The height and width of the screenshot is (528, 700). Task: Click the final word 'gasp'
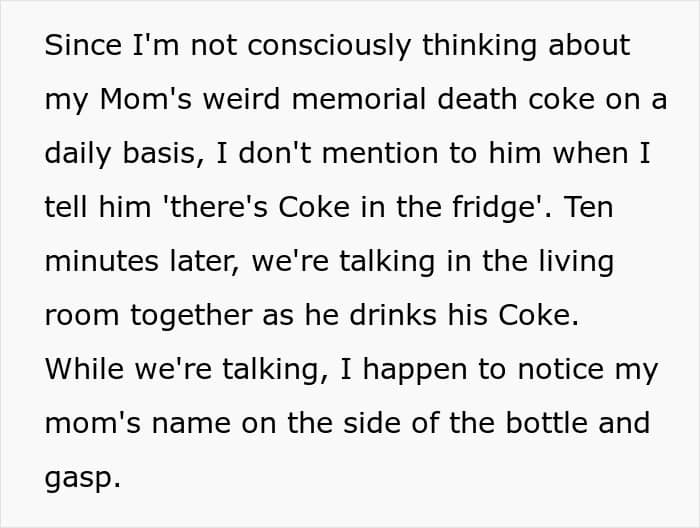(79, 479)
